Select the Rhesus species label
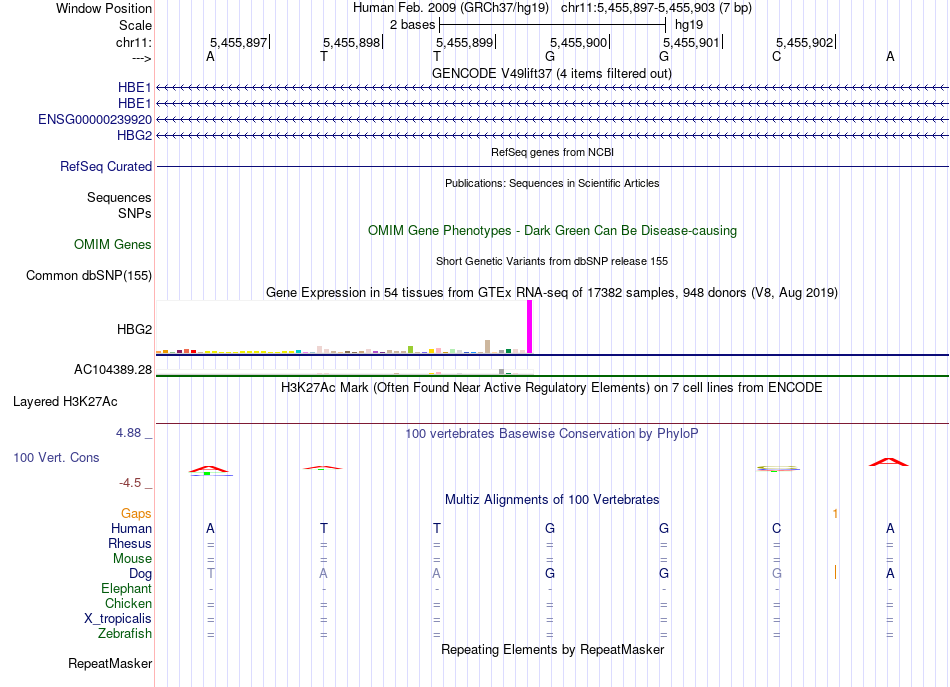Image resolution: width=950 pixels, height=687 pixels. (130, 543)
